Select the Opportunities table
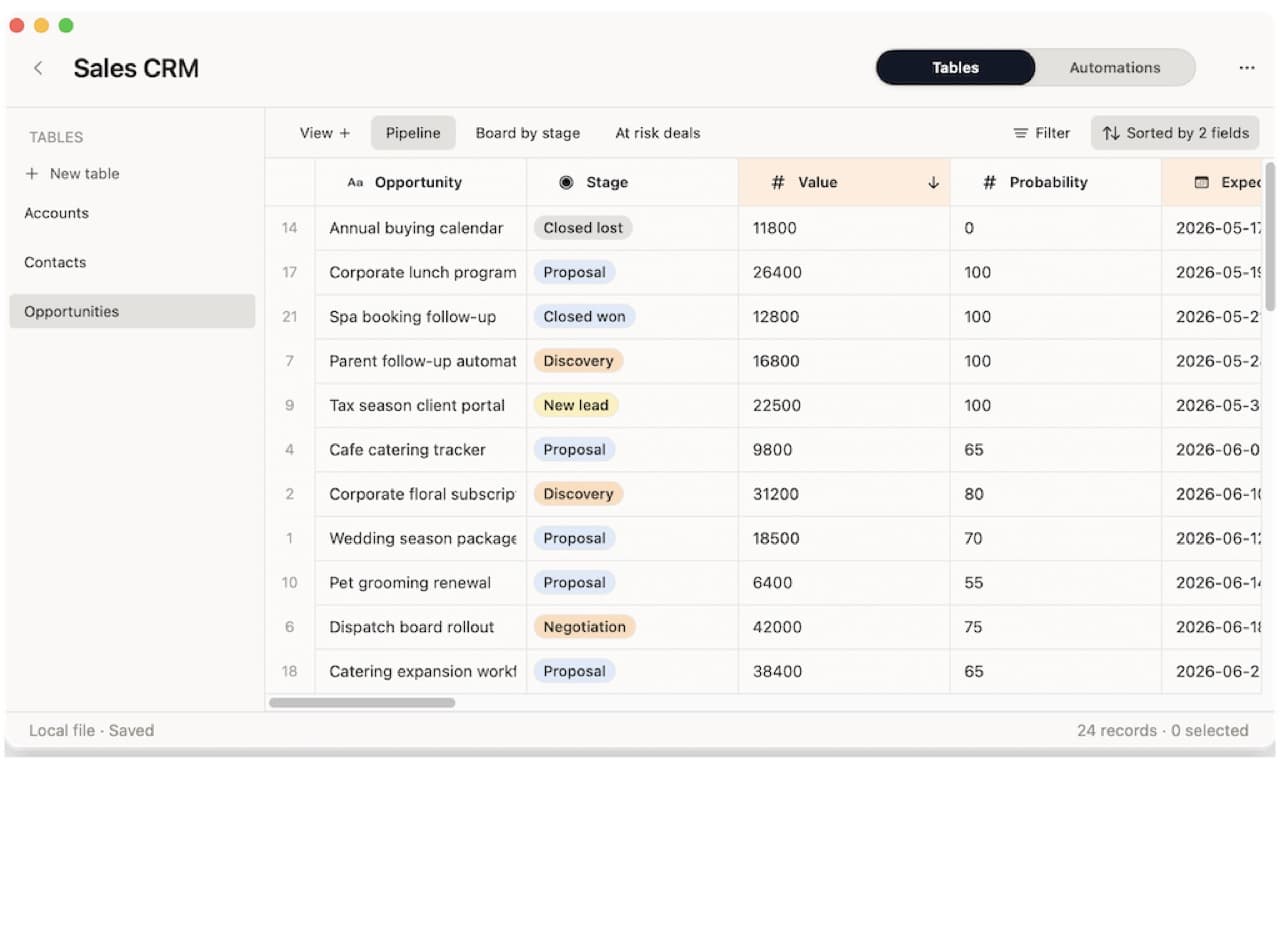 (x=132, y=311)
